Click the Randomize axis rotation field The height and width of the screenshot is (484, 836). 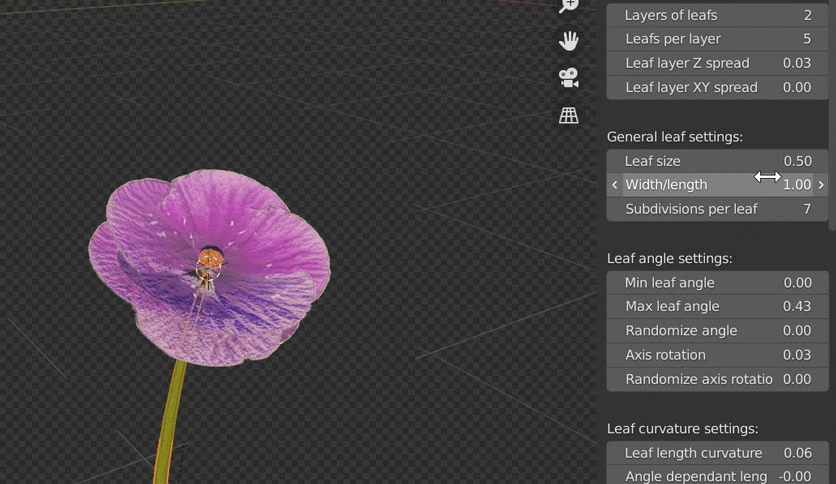coord(717,379)
